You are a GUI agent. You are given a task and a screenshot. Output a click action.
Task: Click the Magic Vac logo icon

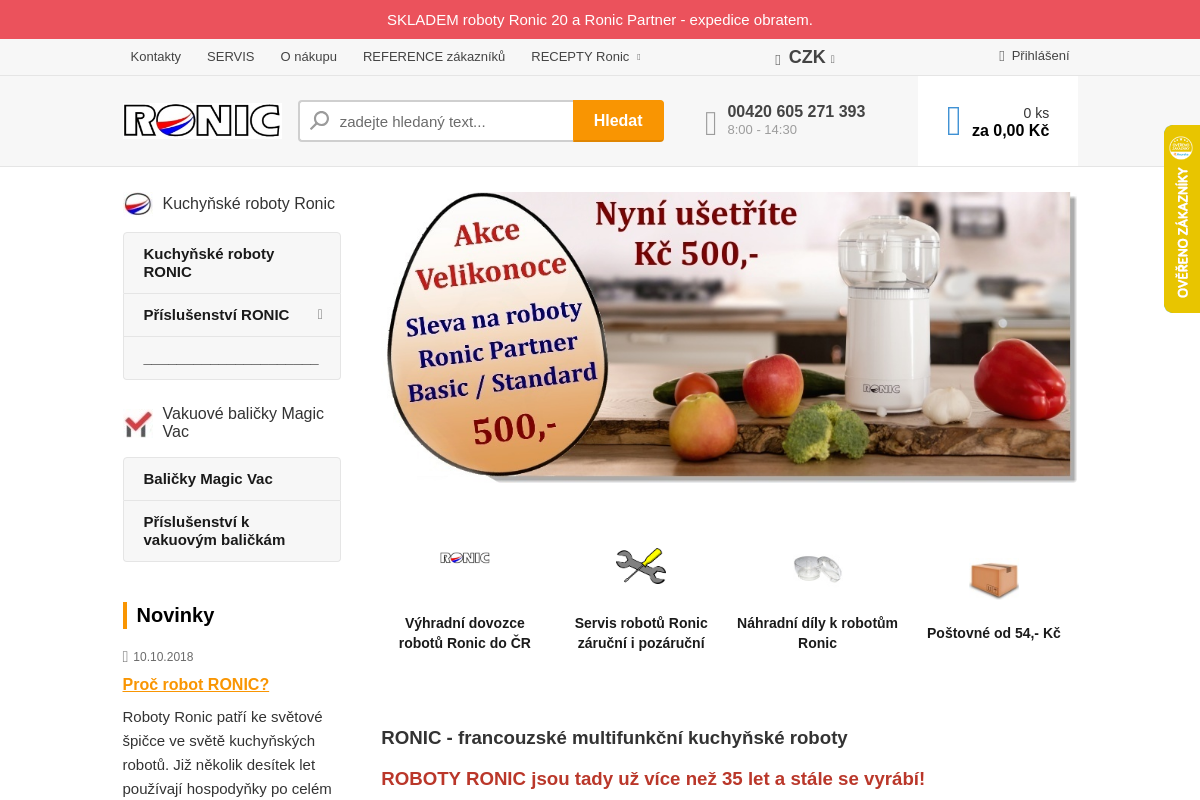click(138, 423)
